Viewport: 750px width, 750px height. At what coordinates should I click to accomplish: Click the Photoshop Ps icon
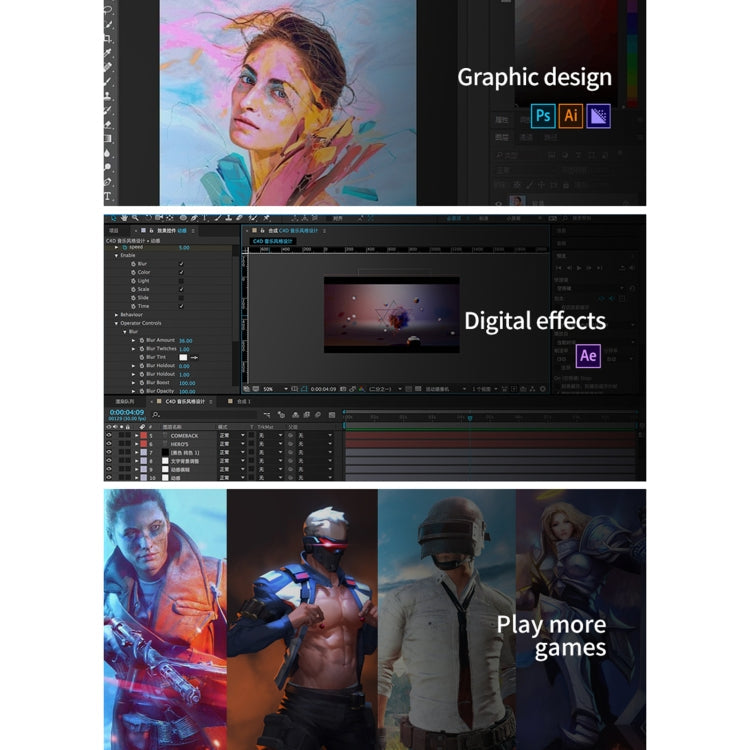pyautogui.click(x=543, y=115)
